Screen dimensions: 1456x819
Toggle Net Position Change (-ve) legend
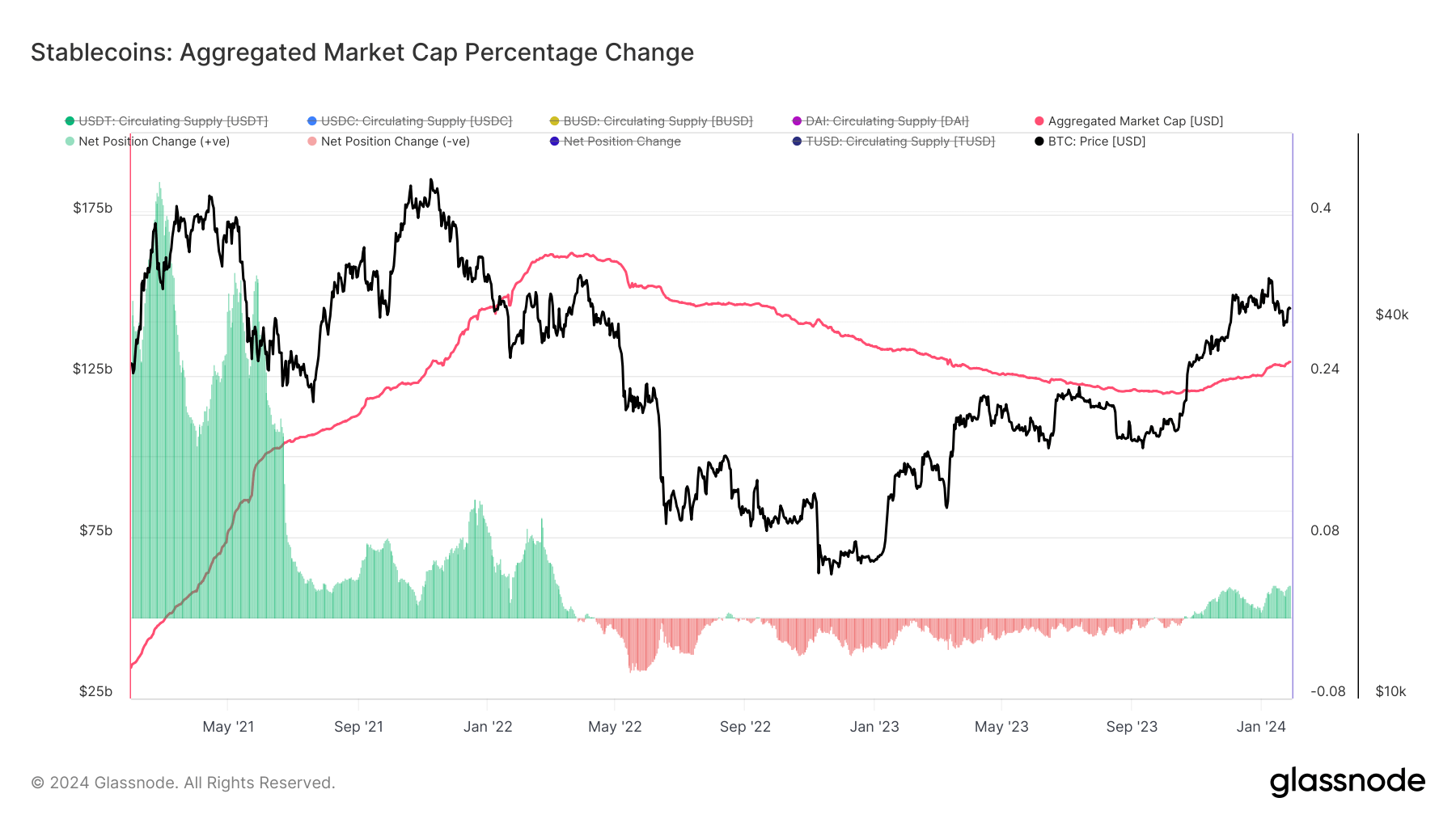click(395, 141)
